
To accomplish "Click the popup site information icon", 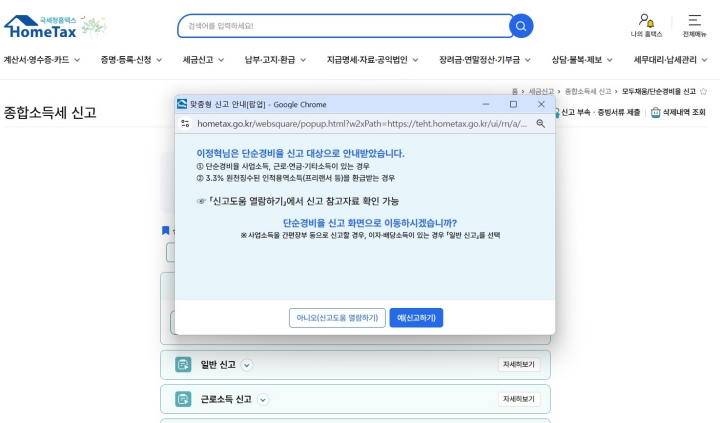I will 186,124.
